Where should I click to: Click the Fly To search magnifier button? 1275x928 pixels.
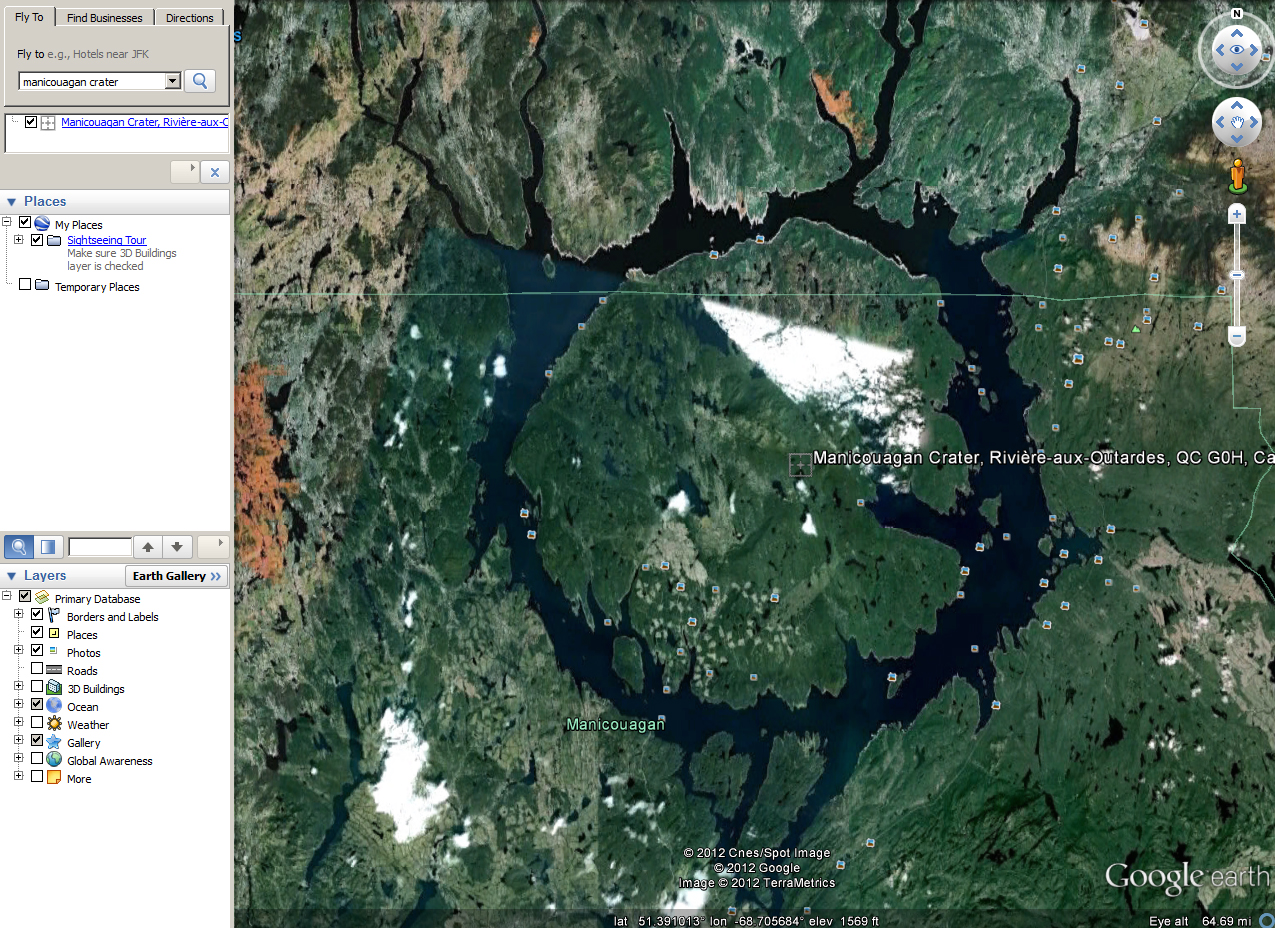pyautogui.click(x=199, y=81)
